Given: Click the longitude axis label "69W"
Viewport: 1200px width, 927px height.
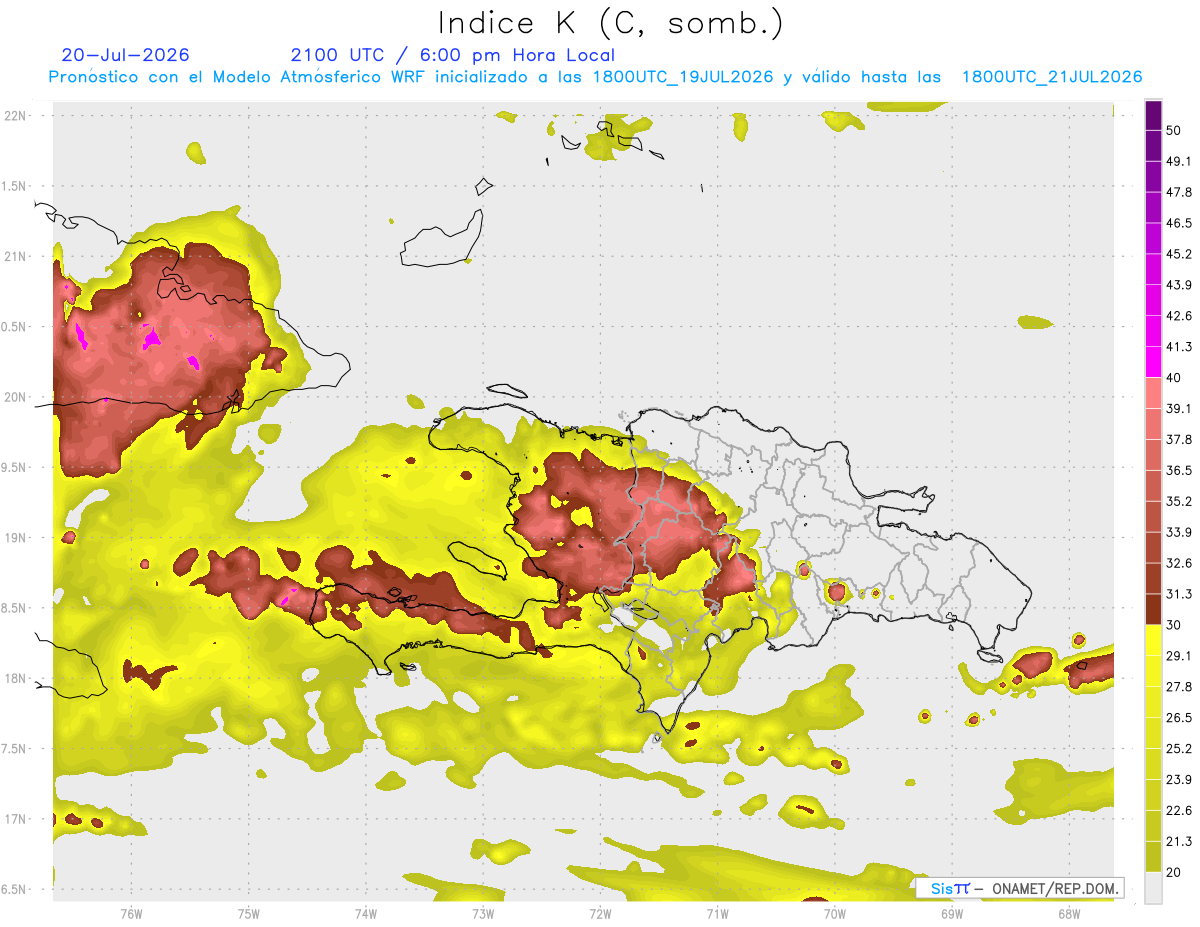Looking at the screenshot, I should pos(952,915).
